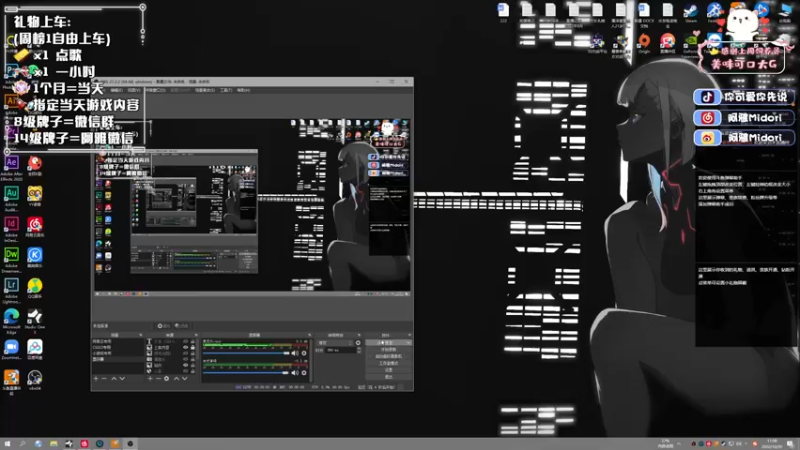Open the 视图(V) menu in OBS
This screenshot has height=450, width=800.
coord(134,90)
